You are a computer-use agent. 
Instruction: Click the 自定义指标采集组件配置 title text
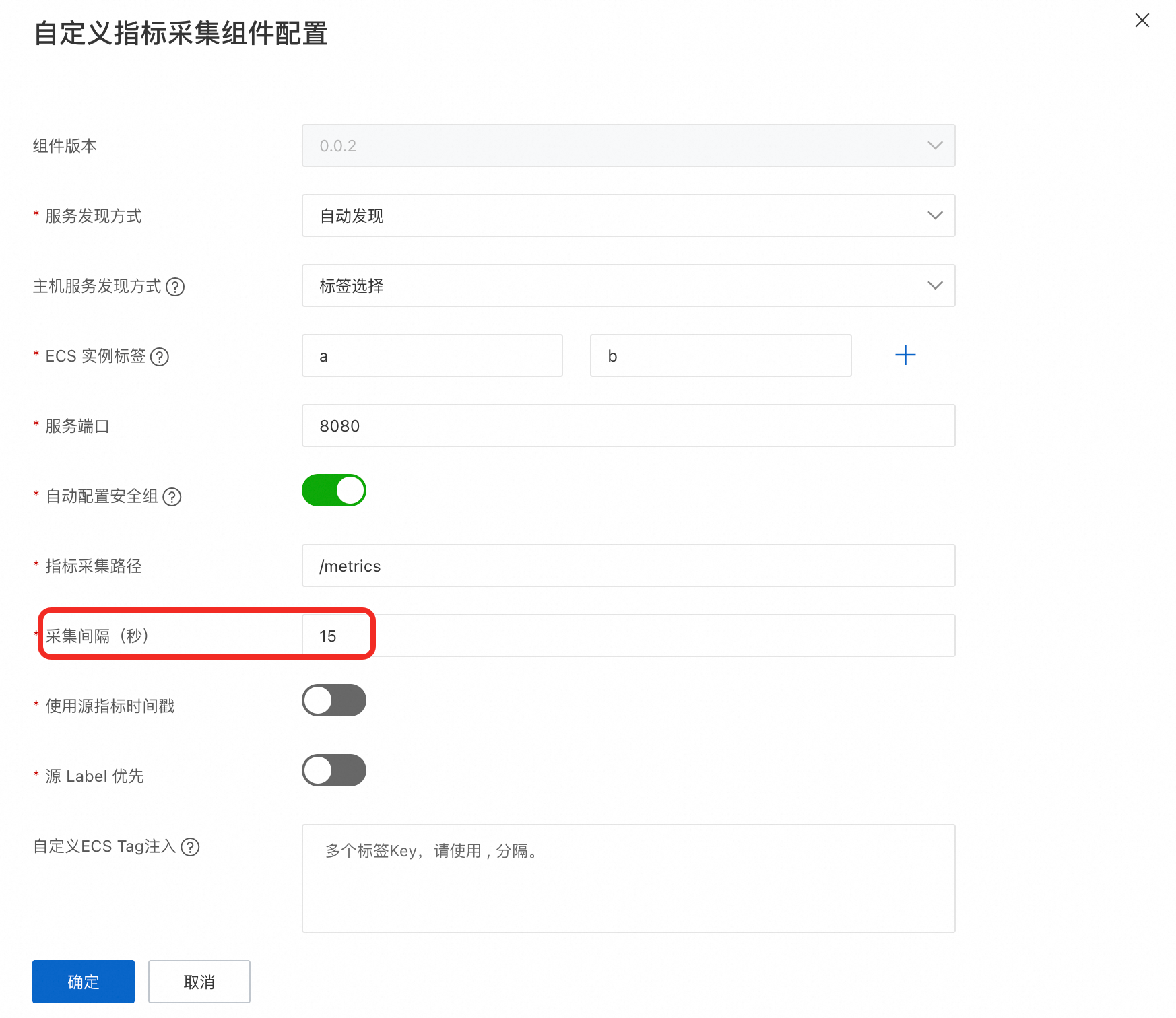181,34
